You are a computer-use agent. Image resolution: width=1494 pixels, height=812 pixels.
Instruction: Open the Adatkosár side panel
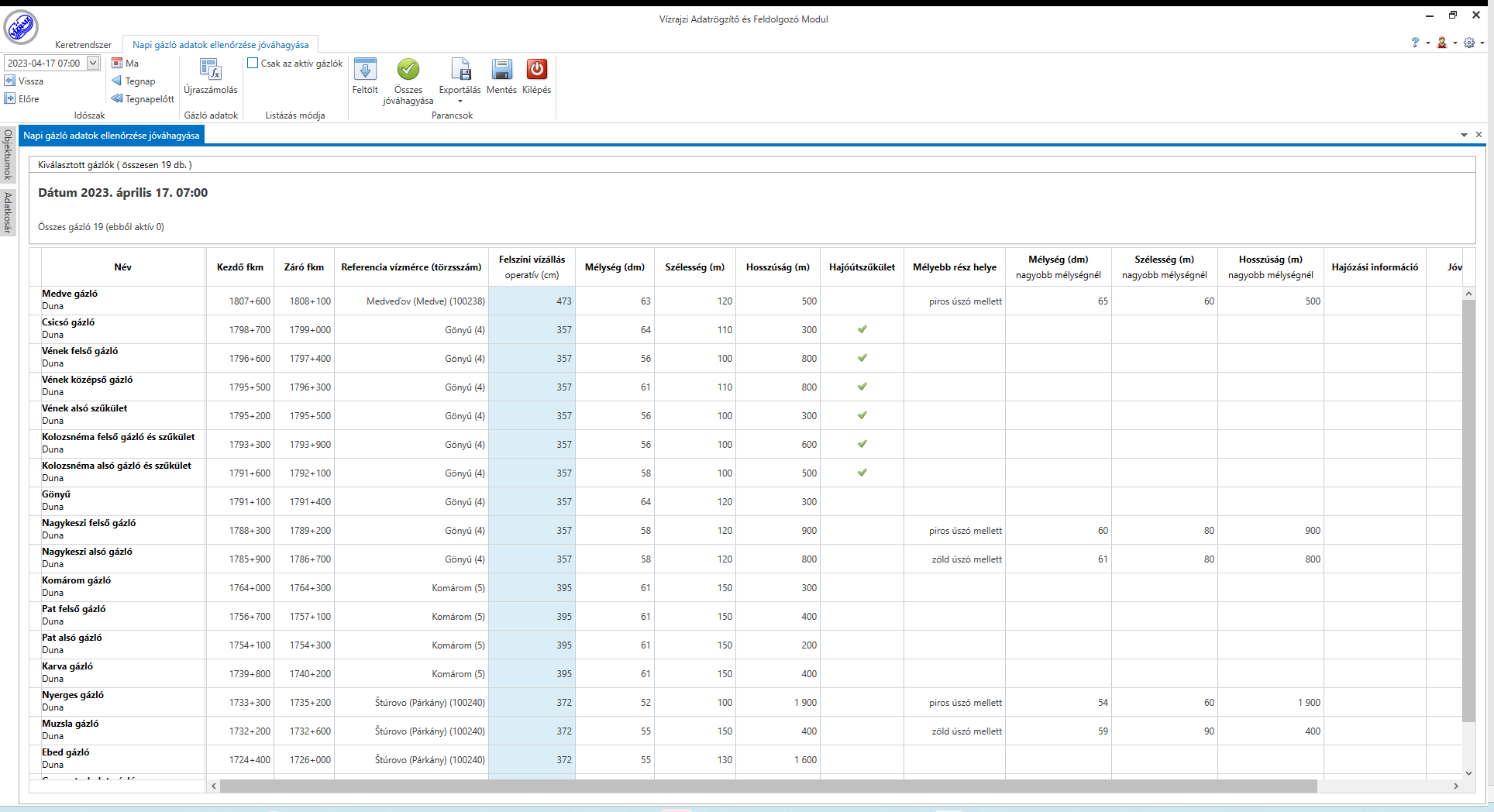[x=8, y=212]
